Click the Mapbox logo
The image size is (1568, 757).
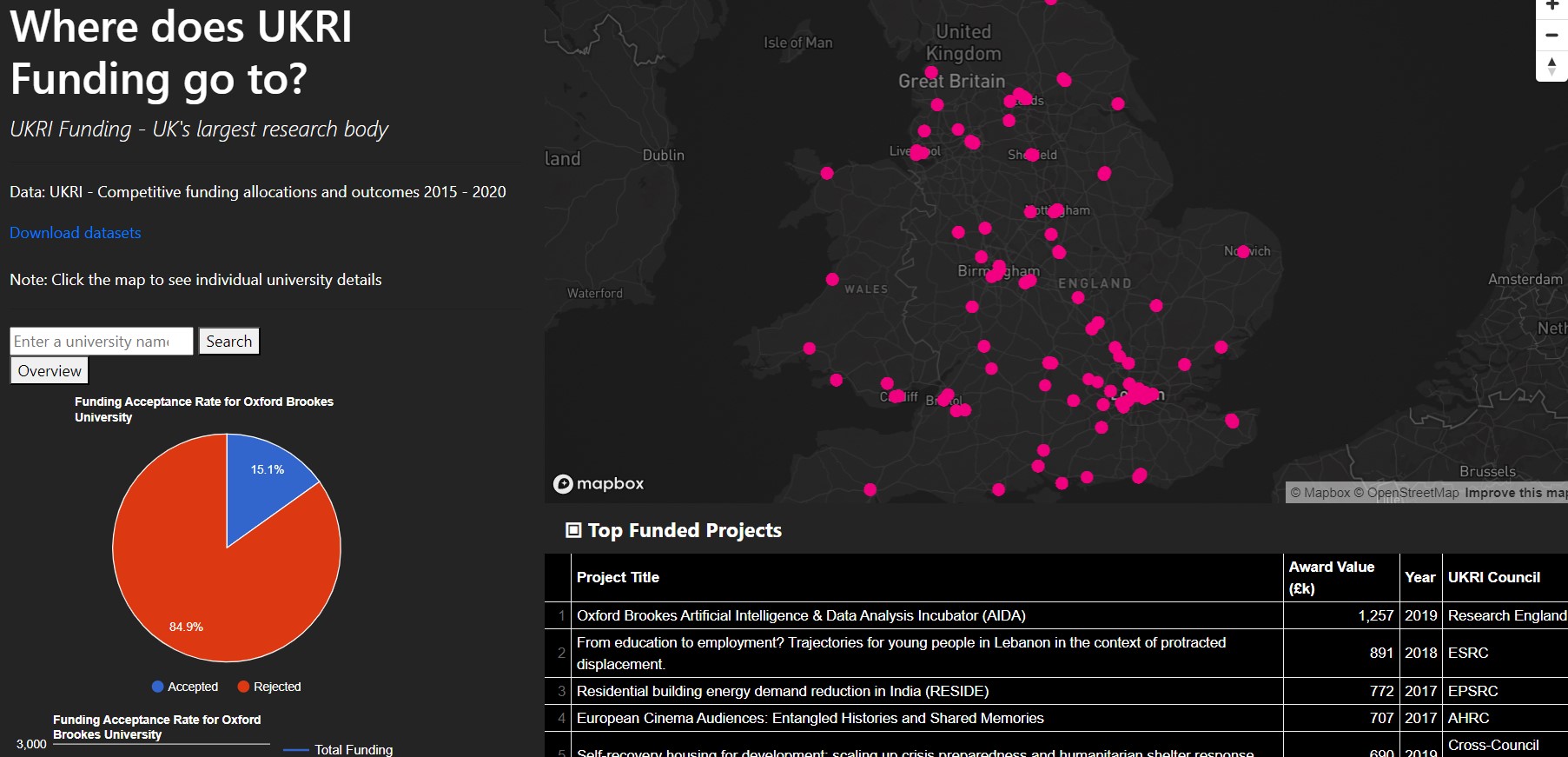599,483
